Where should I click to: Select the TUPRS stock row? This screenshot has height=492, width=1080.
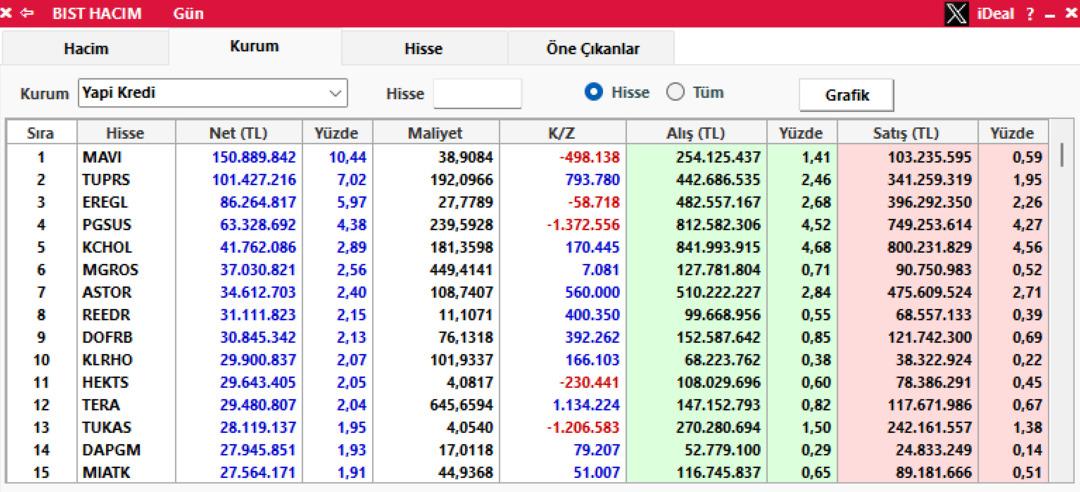528,180
